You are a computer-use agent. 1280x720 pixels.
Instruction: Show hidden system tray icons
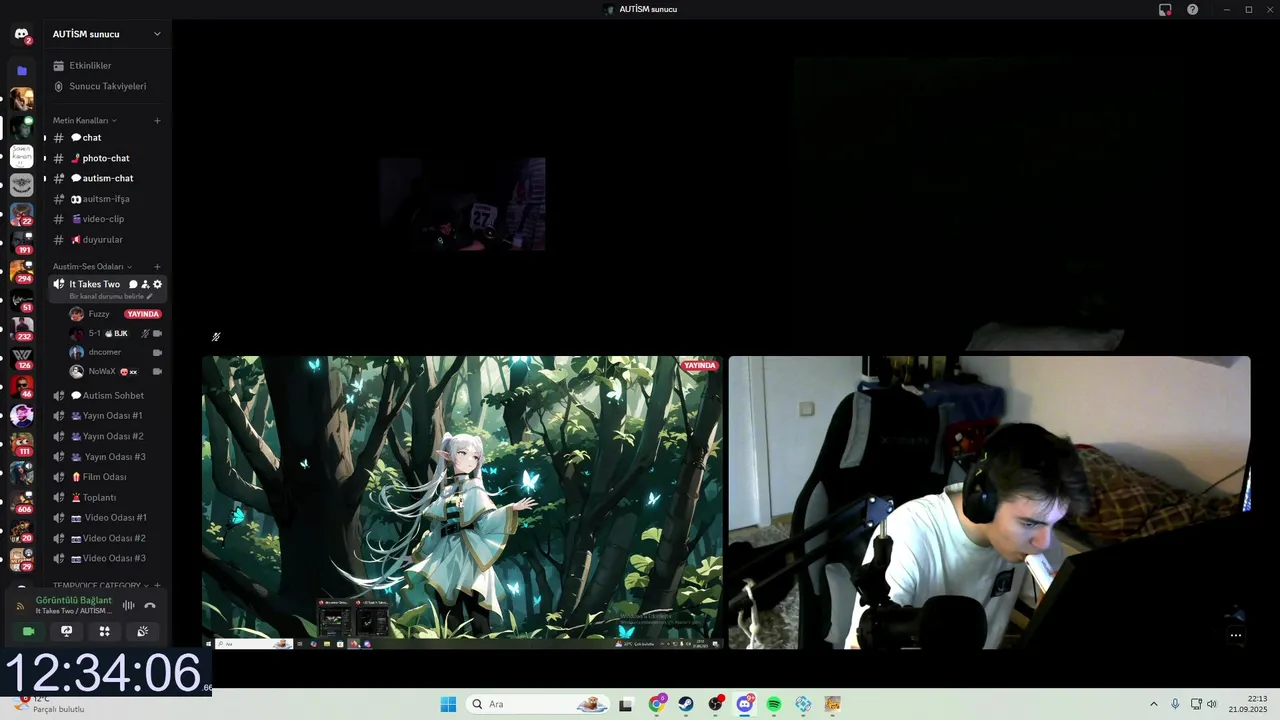(1153, 704)
